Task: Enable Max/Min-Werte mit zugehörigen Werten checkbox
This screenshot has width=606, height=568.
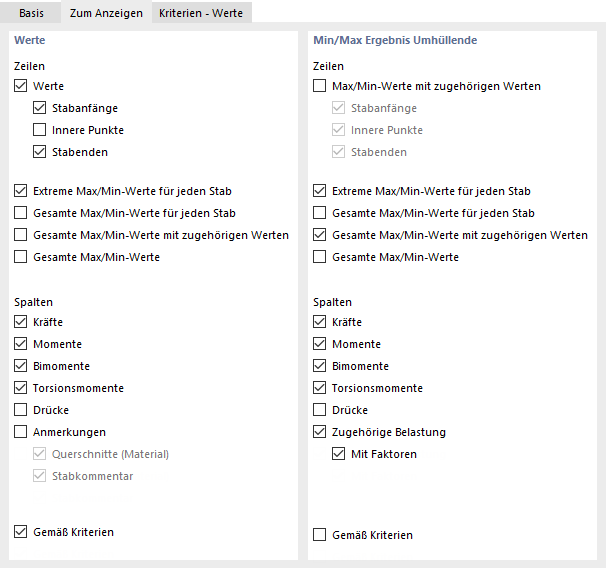Action: 320,86
